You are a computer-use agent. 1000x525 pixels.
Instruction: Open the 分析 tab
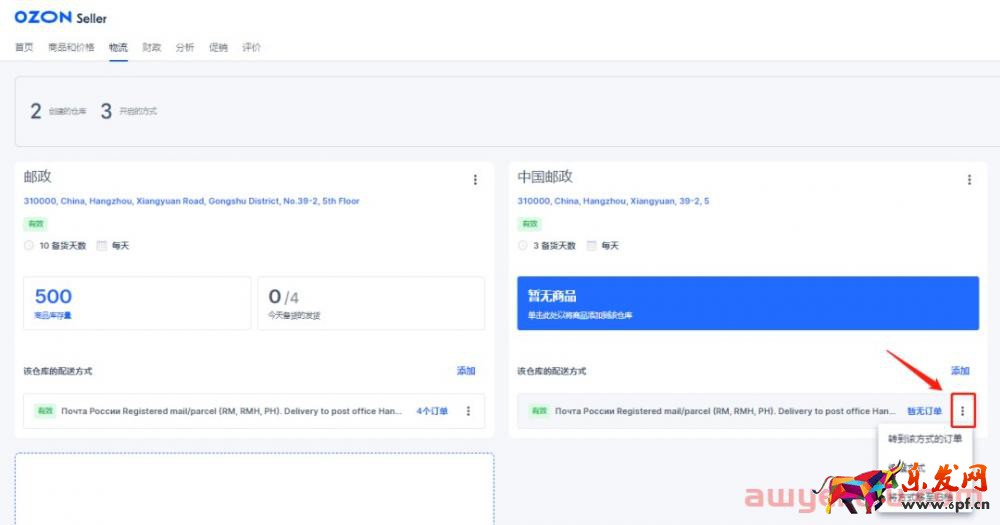(184, 47)
